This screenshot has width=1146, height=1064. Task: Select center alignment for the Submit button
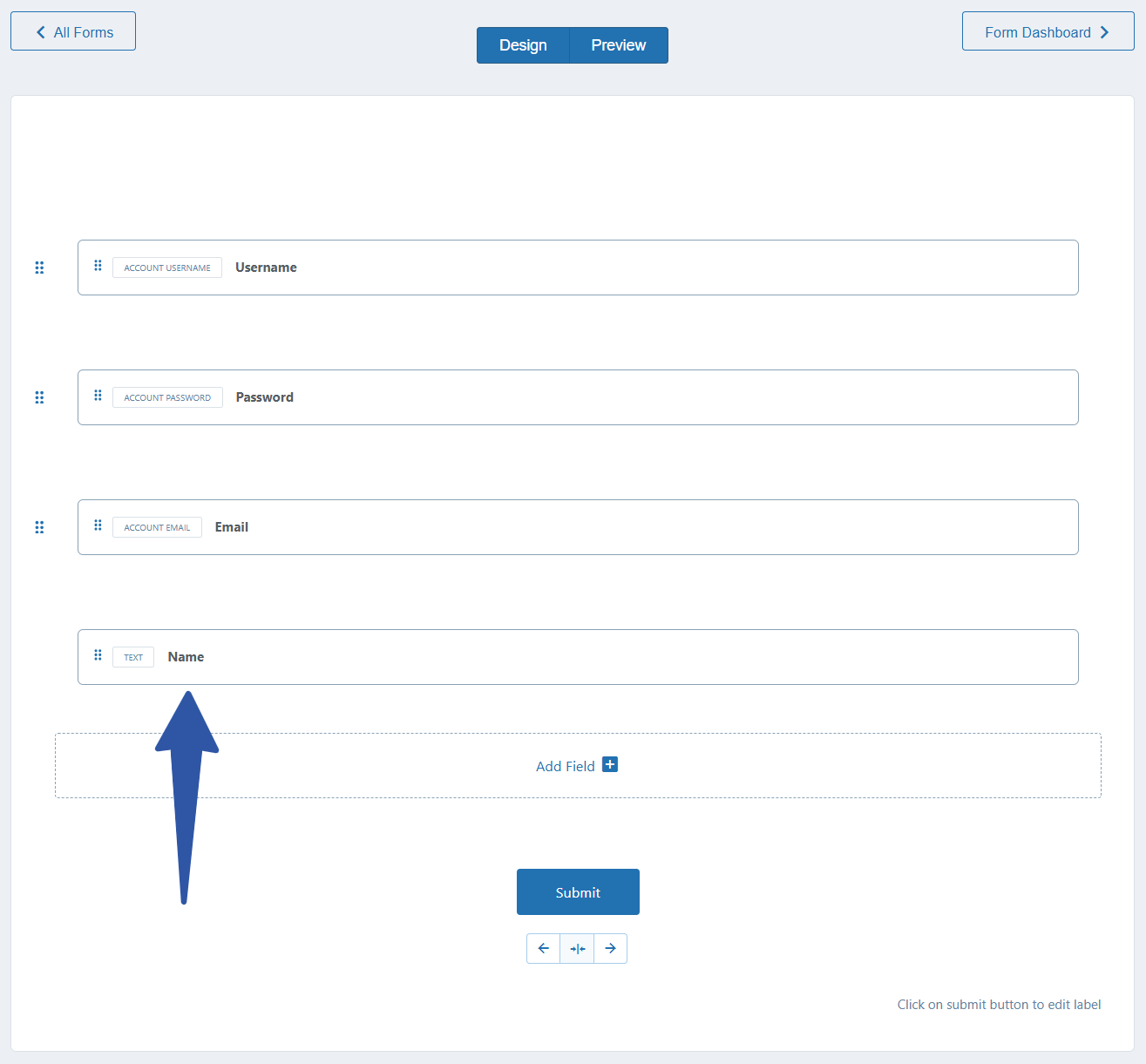click(577, 948)
